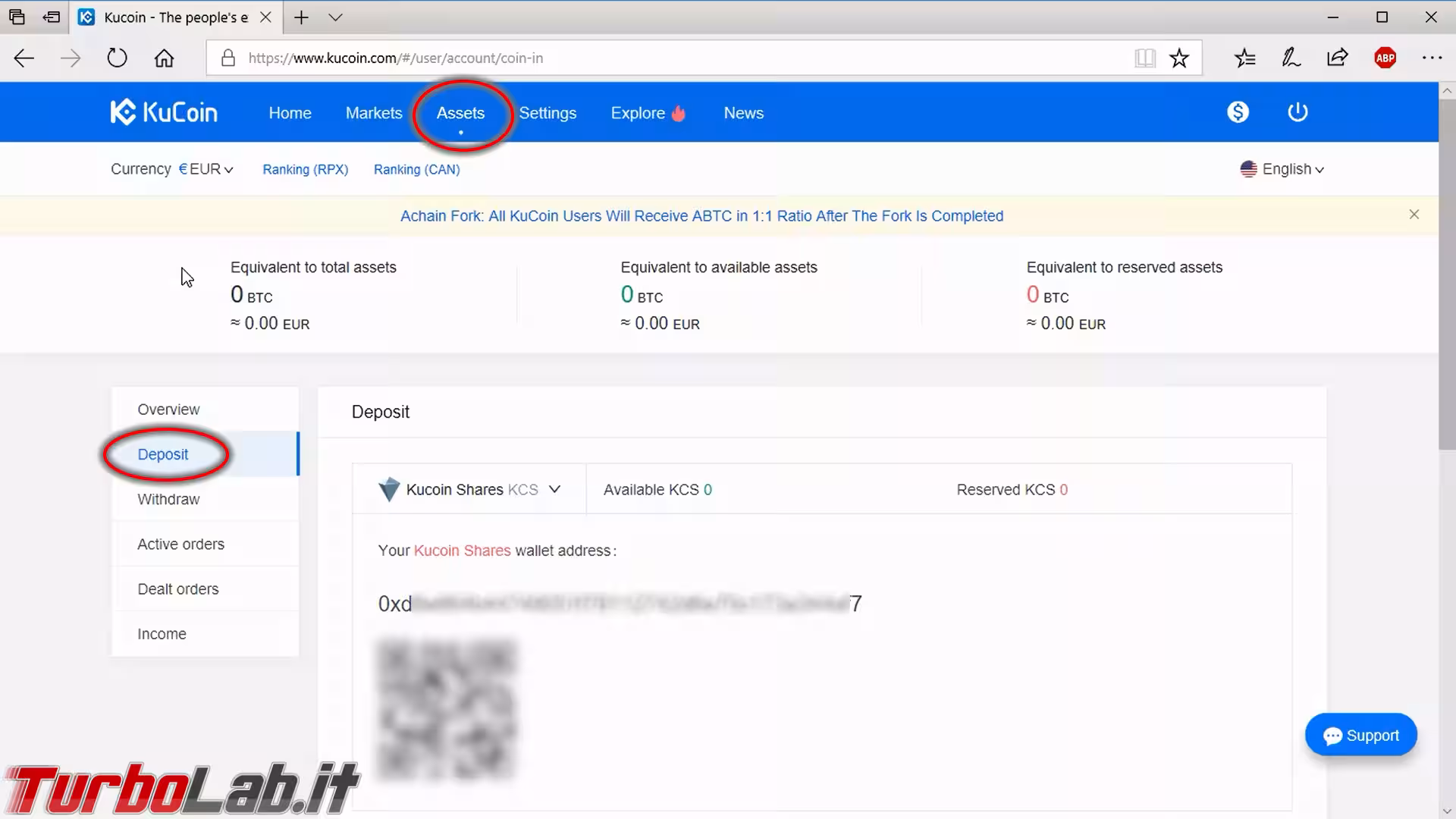Click the browser share icon
Image resolution: width=1456 pixels, height=819 pixels.
click(1337, 58)
